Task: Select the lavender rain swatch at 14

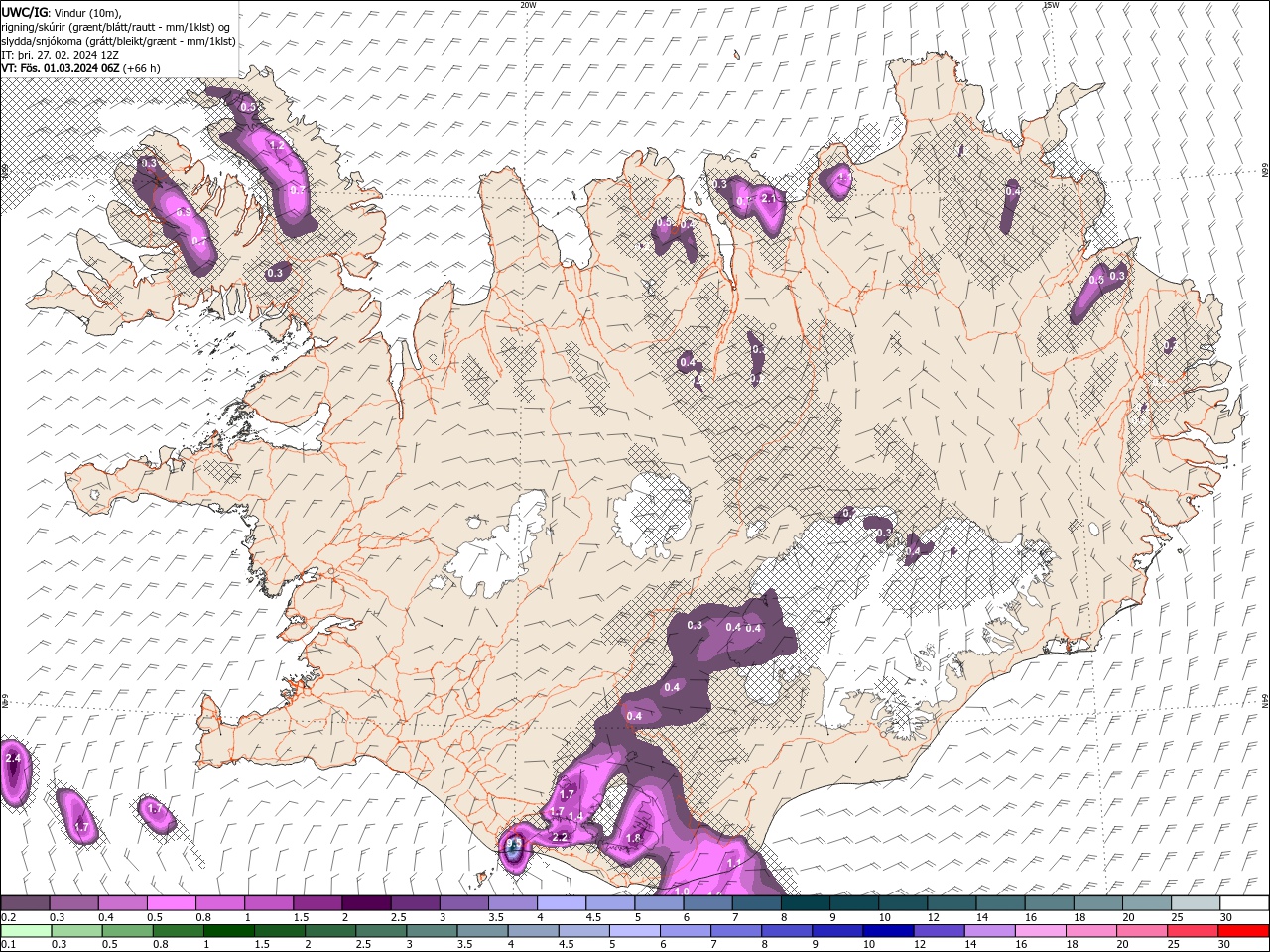Action: [989, 931]
